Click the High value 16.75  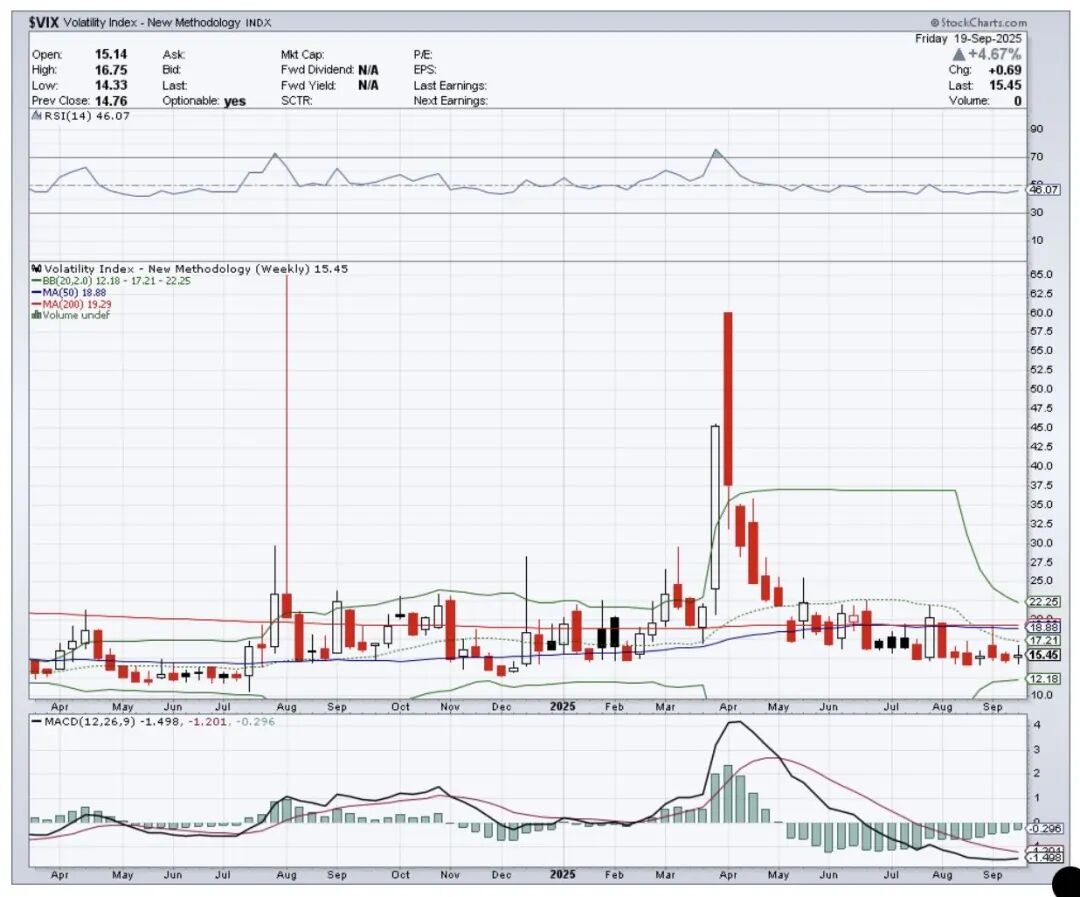coord(111,70)
